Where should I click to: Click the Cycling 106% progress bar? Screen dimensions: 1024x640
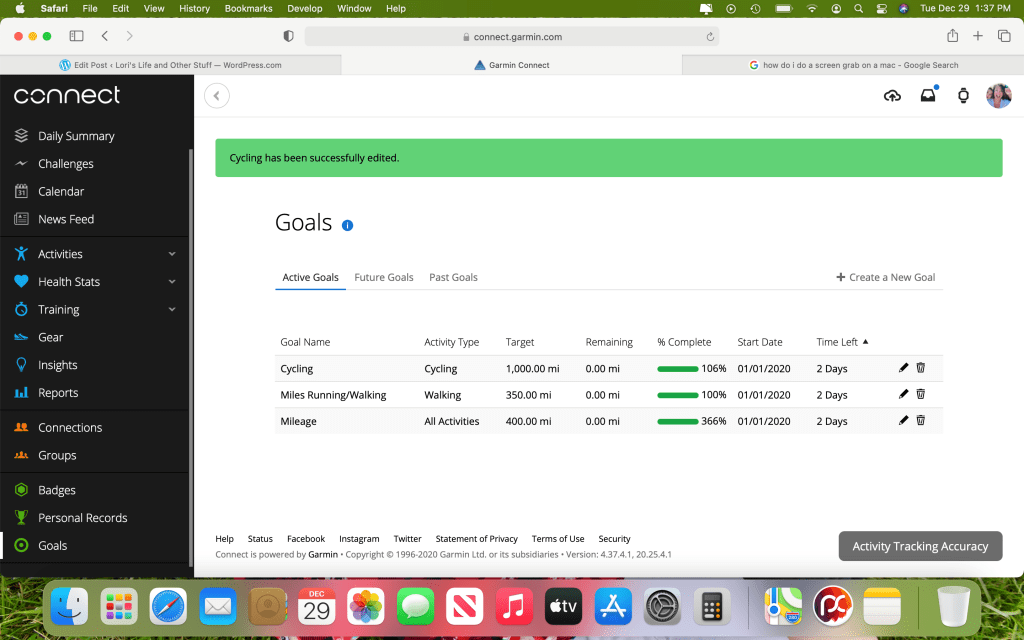[677, 369]
